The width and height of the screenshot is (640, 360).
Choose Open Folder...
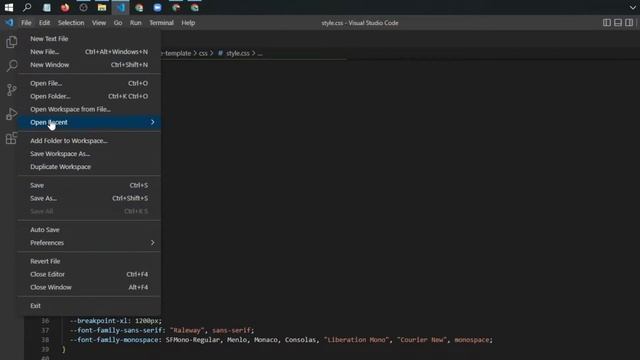89,96
